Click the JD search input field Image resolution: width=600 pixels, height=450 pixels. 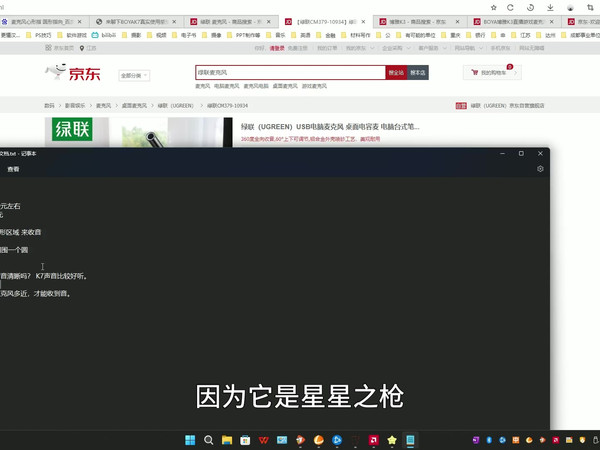tap(290, 73)
